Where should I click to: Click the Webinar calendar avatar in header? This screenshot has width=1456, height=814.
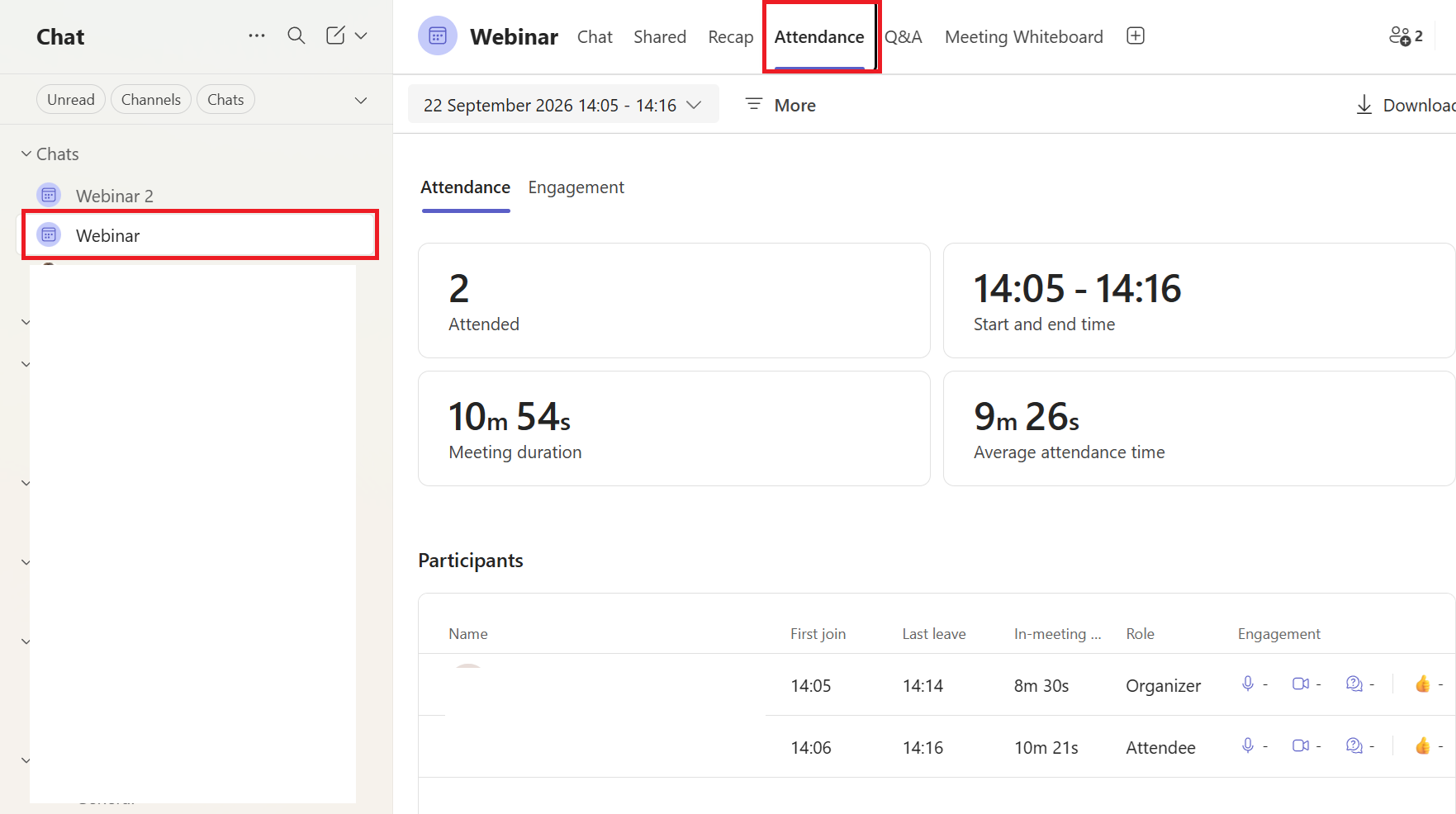(x=438, y=35)
